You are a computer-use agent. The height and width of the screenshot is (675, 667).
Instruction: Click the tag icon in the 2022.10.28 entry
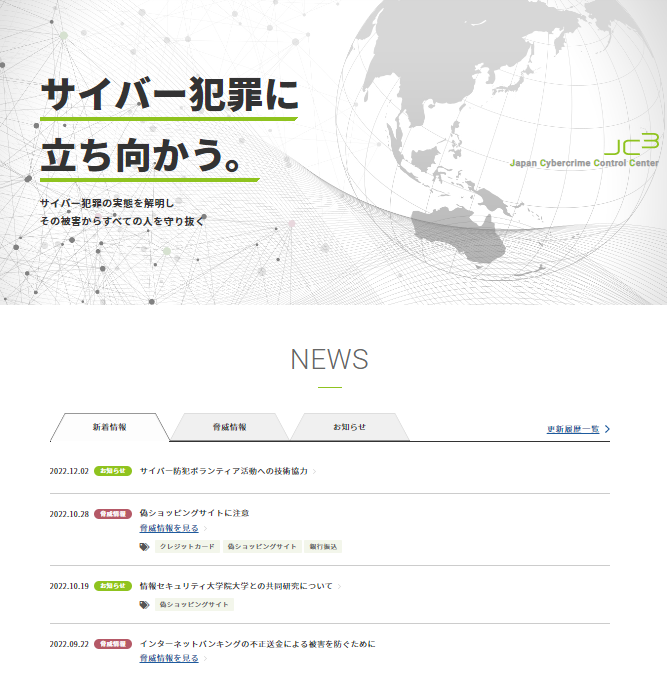click(144, 547)
